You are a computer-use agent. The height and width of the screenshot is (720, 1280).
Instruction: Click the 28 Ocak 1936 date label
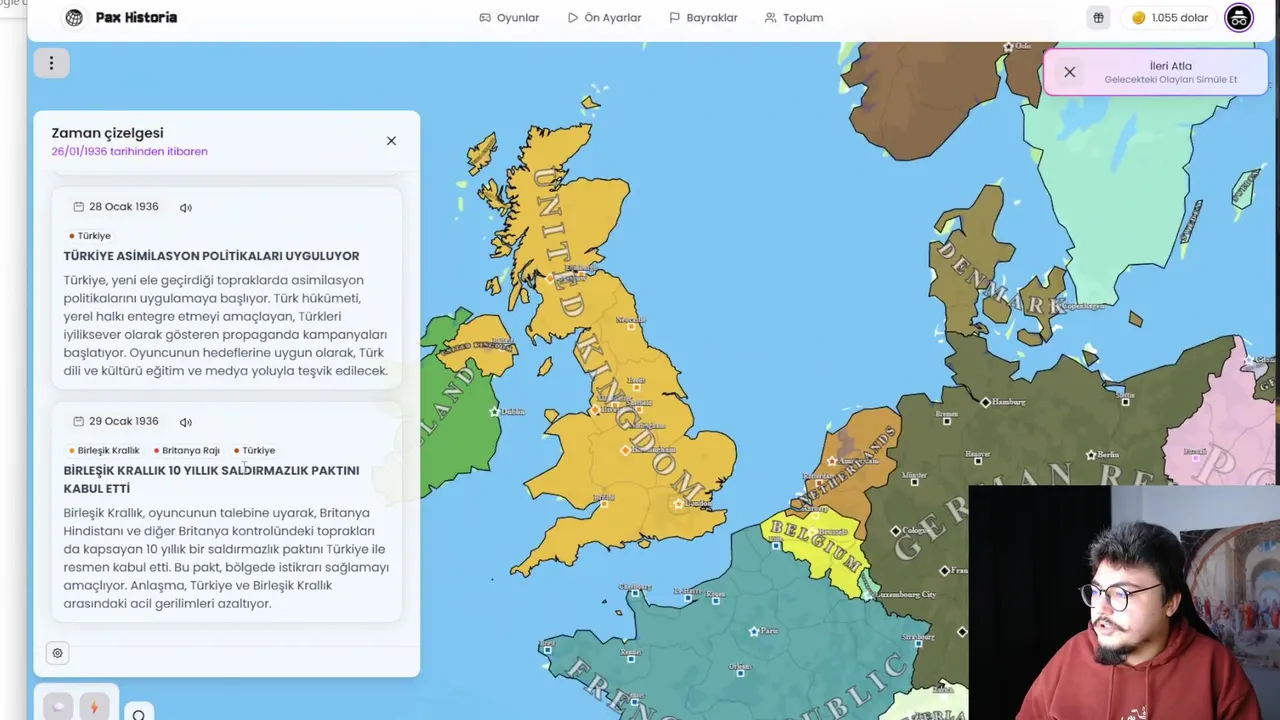[x=124, y=207]
